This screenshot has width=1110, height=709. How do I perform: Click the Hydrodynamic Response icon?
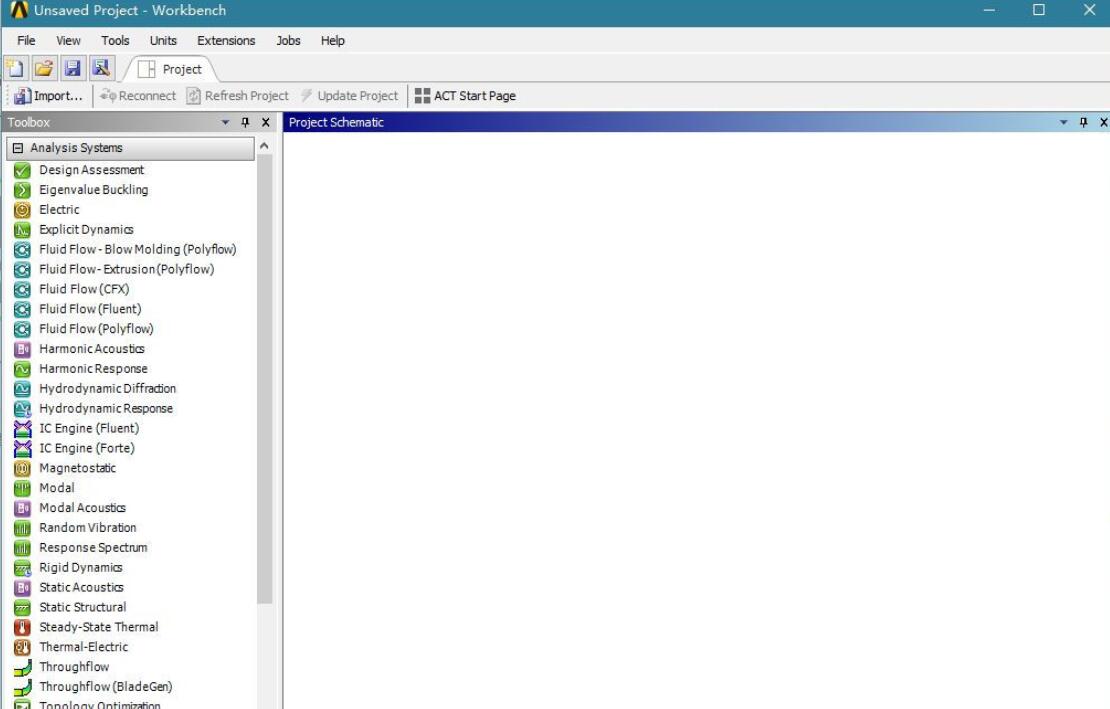[x=23, y=408]
